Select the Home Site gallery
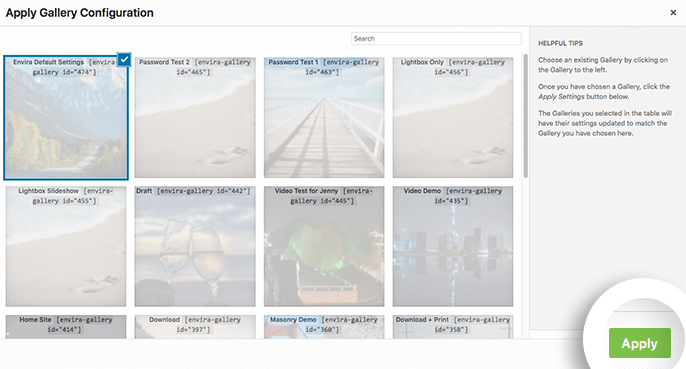Image resolution: width=686 pixels, height=369 pixels. pyautogui.click(x=66, y=327)
